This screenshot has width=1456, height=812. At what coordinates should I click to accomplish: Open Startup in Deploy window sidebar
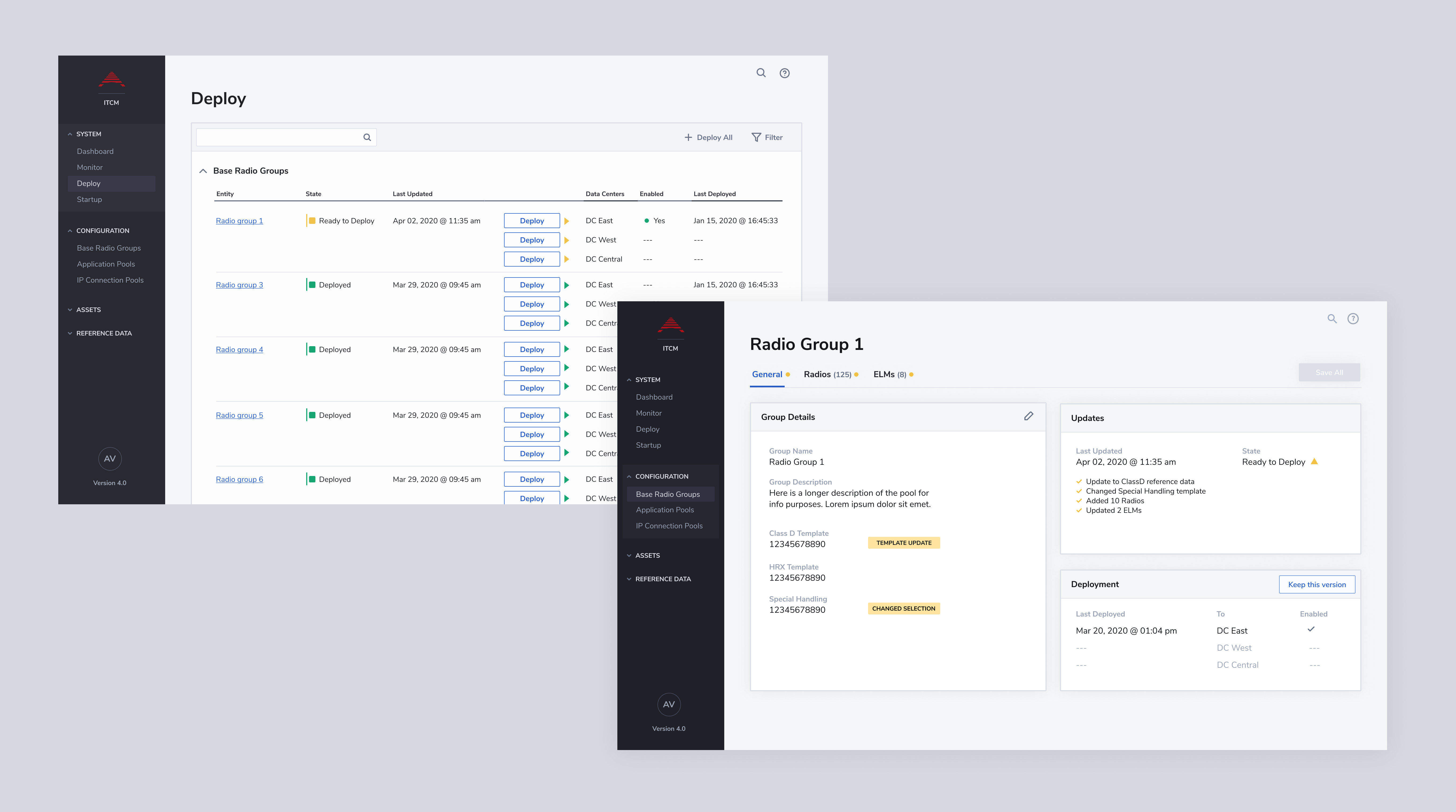(x=89, y=200)
